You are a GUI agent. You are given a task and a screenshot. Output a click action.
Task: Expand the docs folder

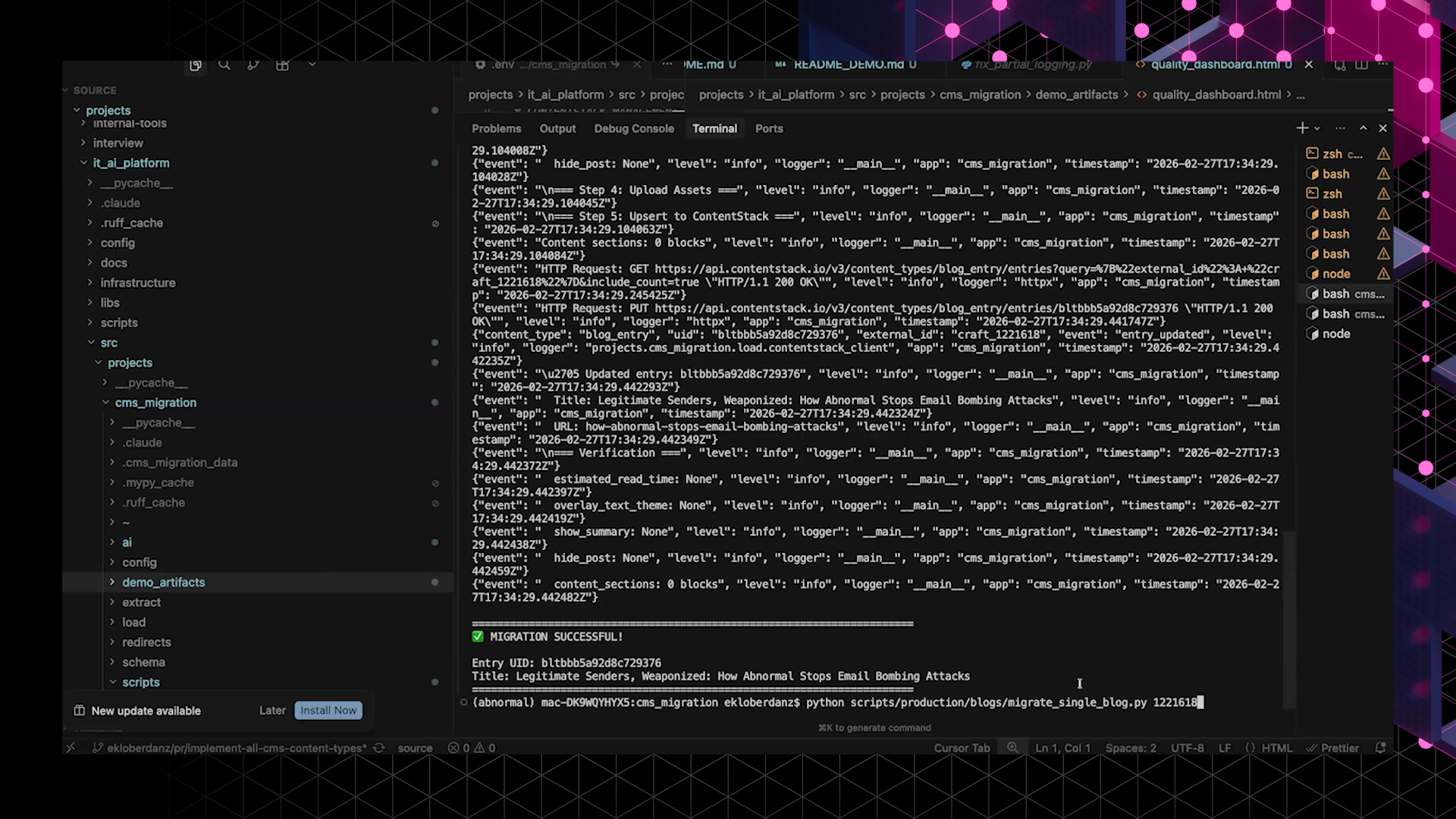coord(114,263)
